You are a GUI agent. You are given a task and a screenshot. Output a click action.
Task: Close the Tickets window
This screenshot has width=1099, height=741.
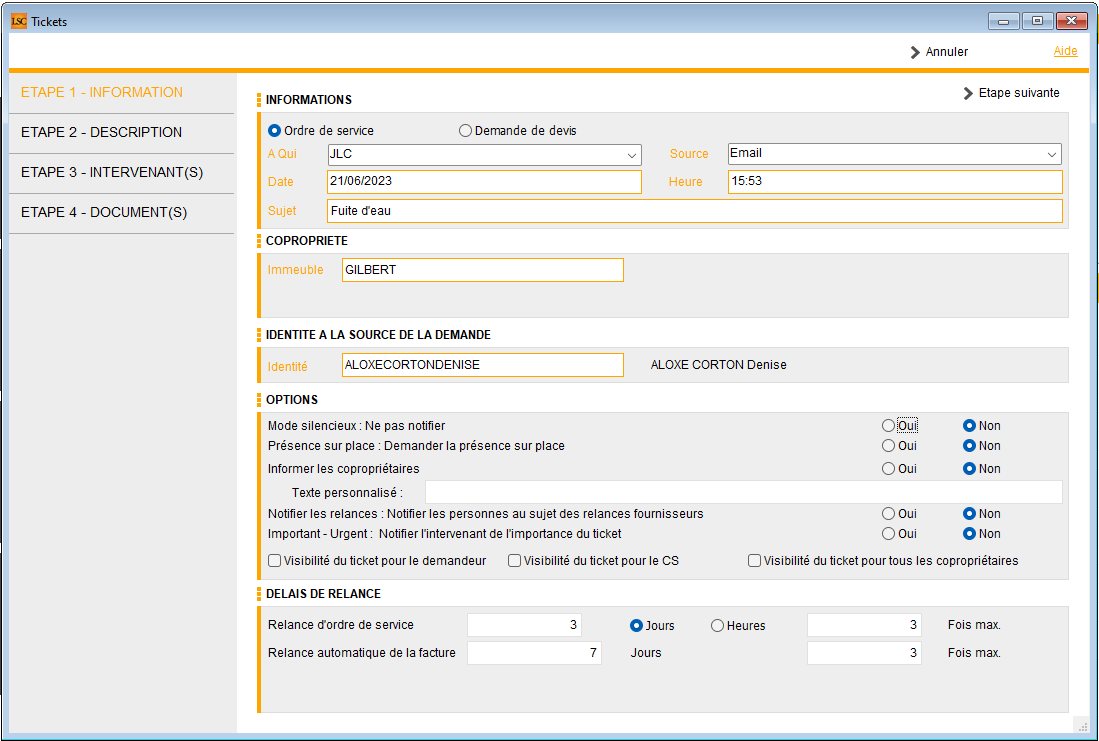(x=1071, y=21)
